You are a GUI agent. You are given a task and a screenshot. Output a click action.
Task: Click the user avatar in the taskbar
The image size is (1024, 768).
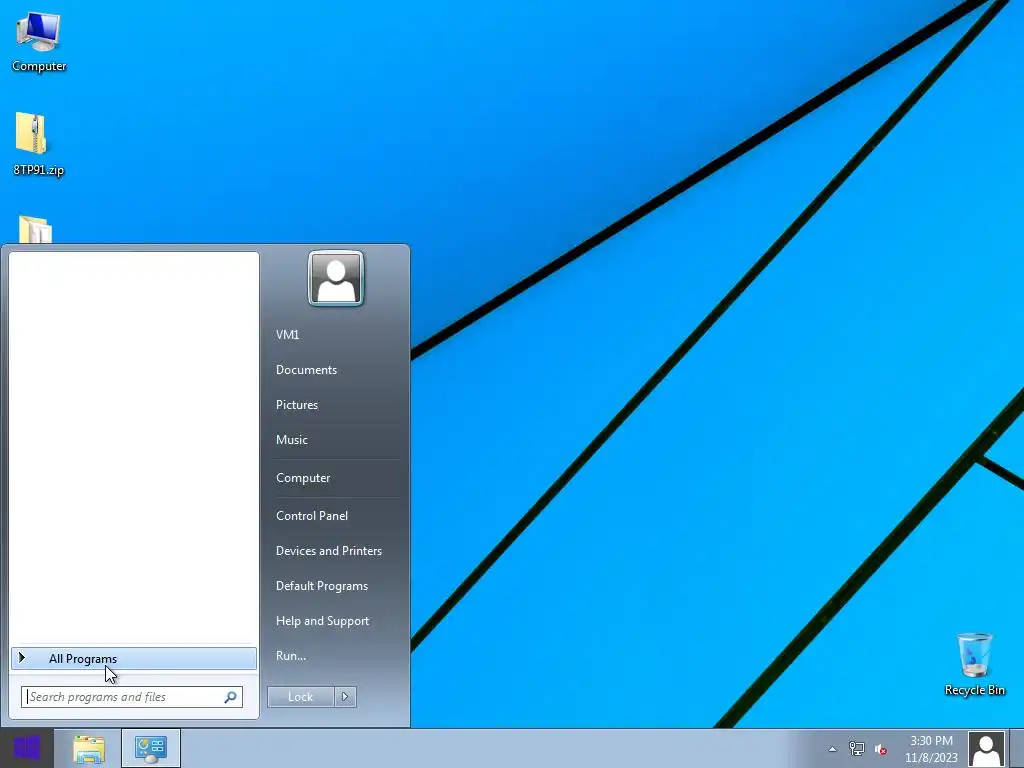click(986, 749)
